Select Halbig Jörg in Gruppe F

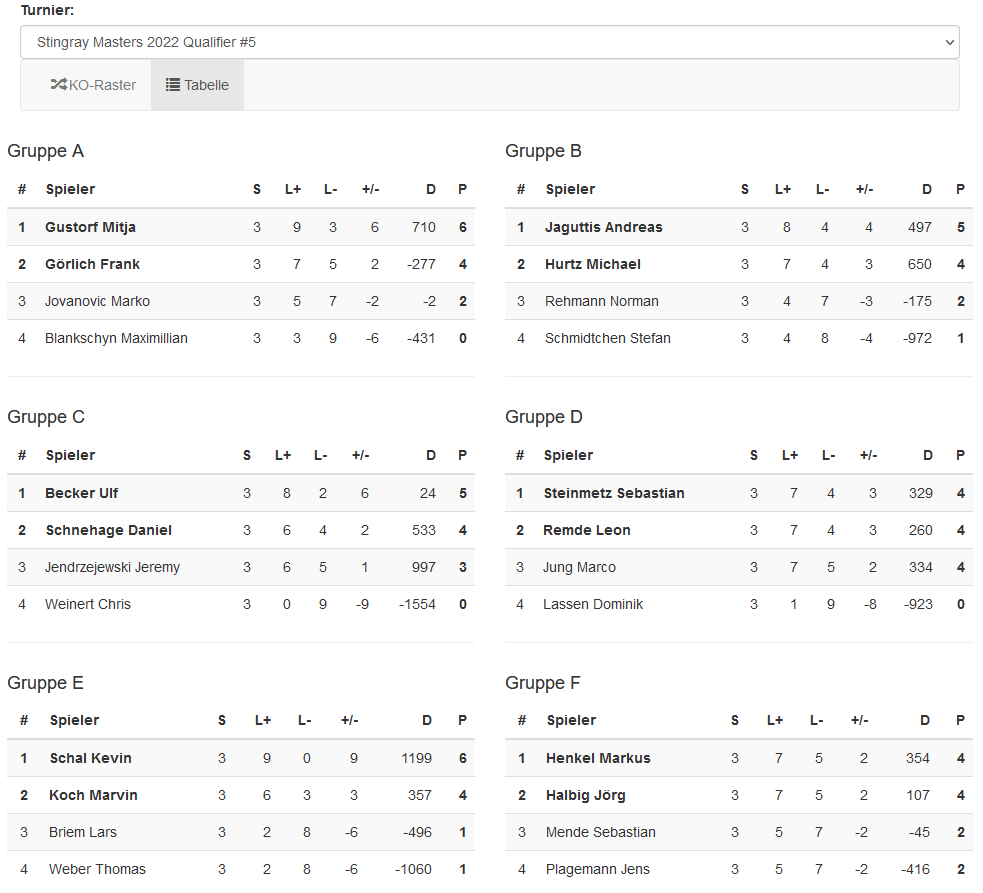click(x=586, y=795)
